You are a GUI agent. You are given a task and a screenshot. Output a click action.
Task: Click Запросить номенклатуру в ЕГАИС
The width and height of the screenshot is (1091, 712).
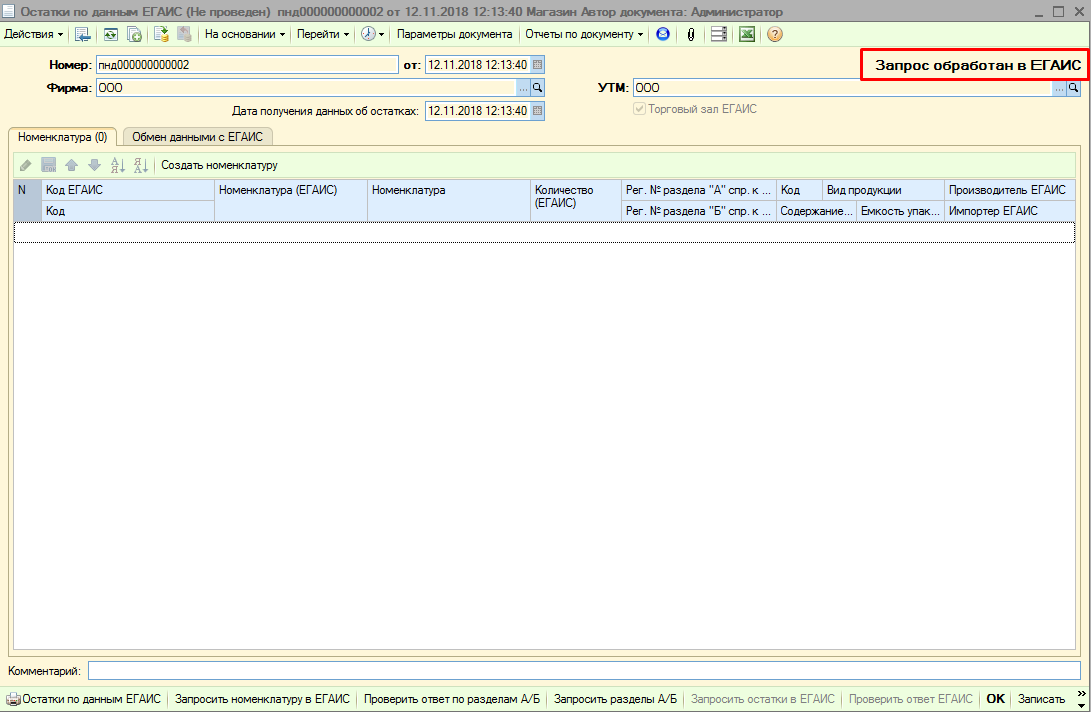pos(262,699)
